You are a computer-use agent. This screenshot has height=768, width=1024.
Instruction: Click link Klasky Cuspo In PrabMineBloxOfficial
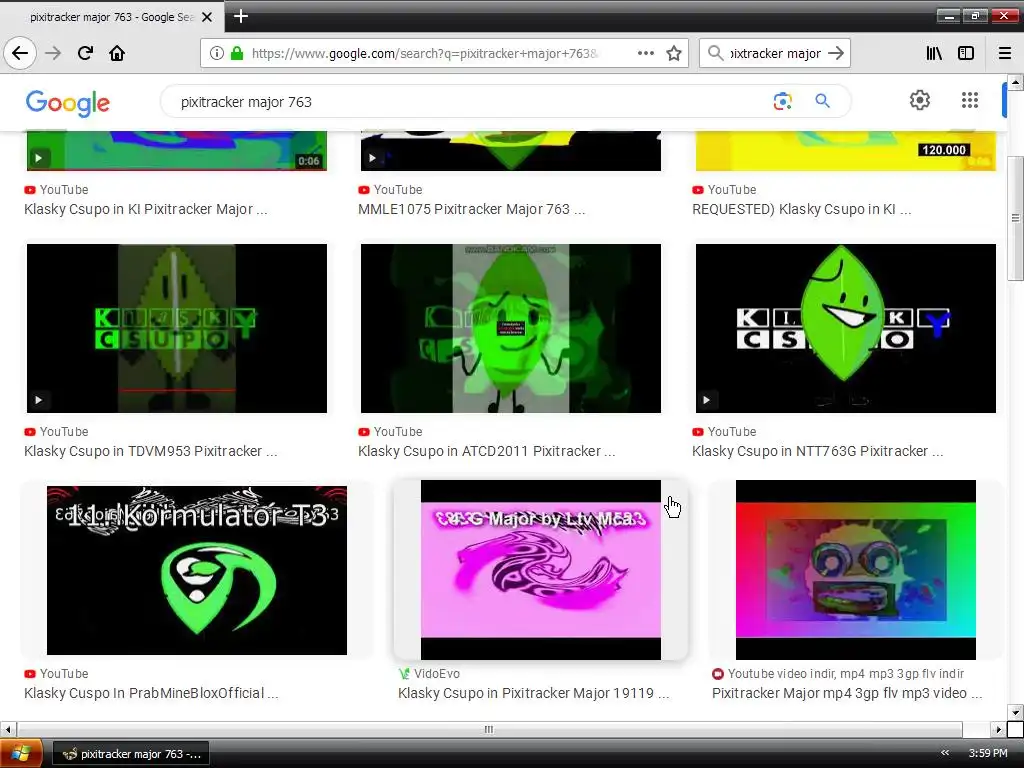point(152,693)
